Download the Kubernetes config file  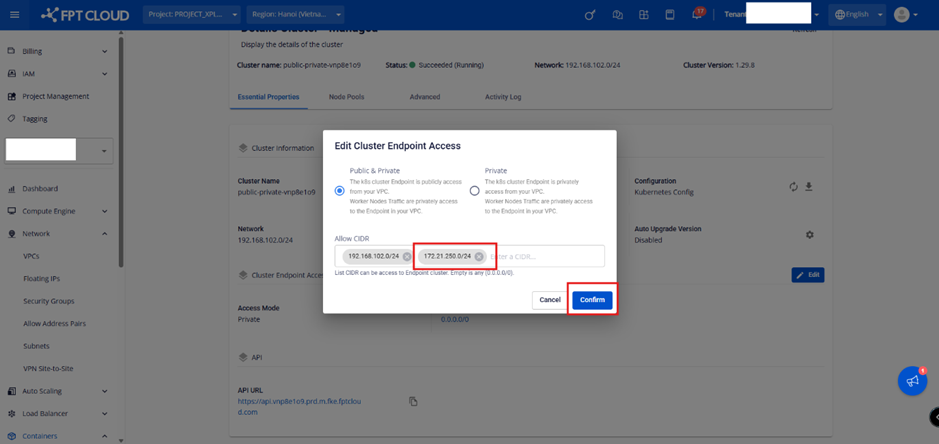click(x=809, y=187)
